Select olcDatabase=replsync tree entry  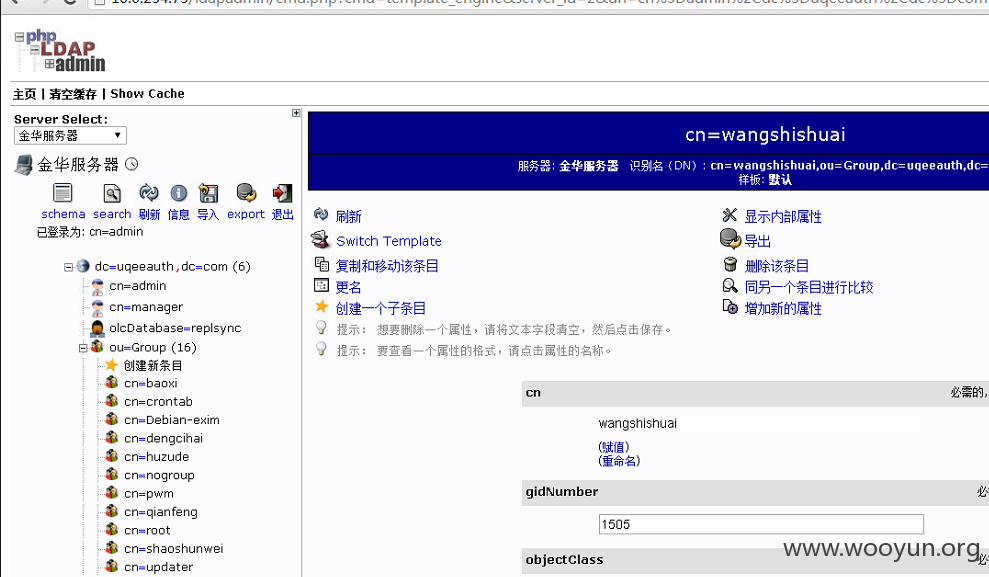pyautogui.click(x=175, y=328)
